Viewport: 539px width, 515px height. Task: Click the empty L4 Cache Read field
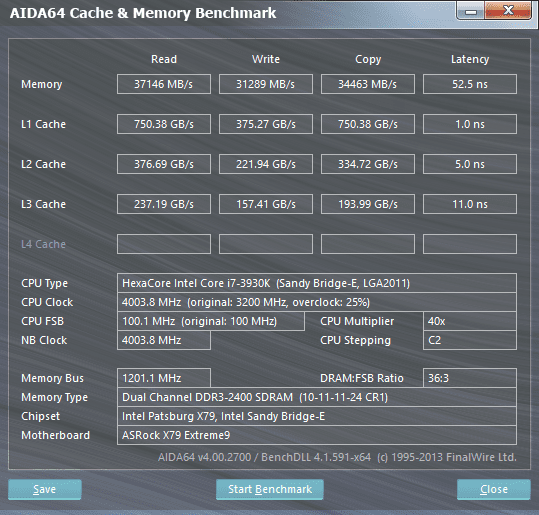pos(164,244)
